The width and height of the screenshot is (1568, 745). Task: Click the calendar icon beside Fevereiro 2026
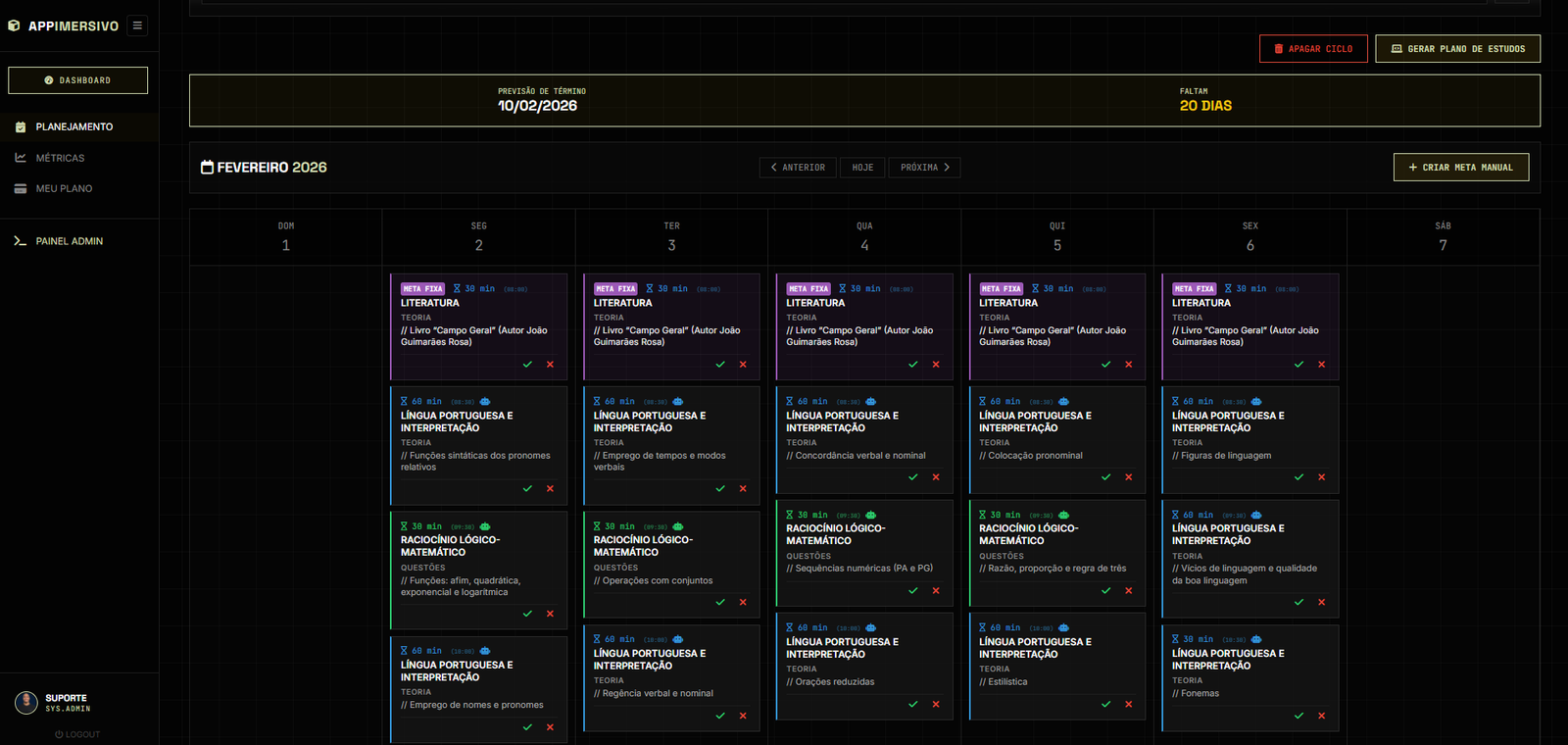[x=207, y=168]
